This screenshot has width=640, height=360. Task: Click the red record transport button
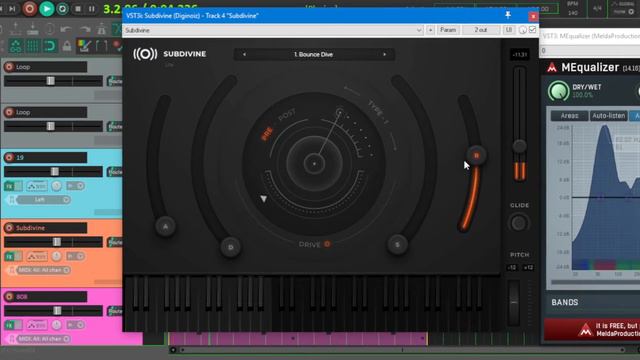tap(29, 9)
